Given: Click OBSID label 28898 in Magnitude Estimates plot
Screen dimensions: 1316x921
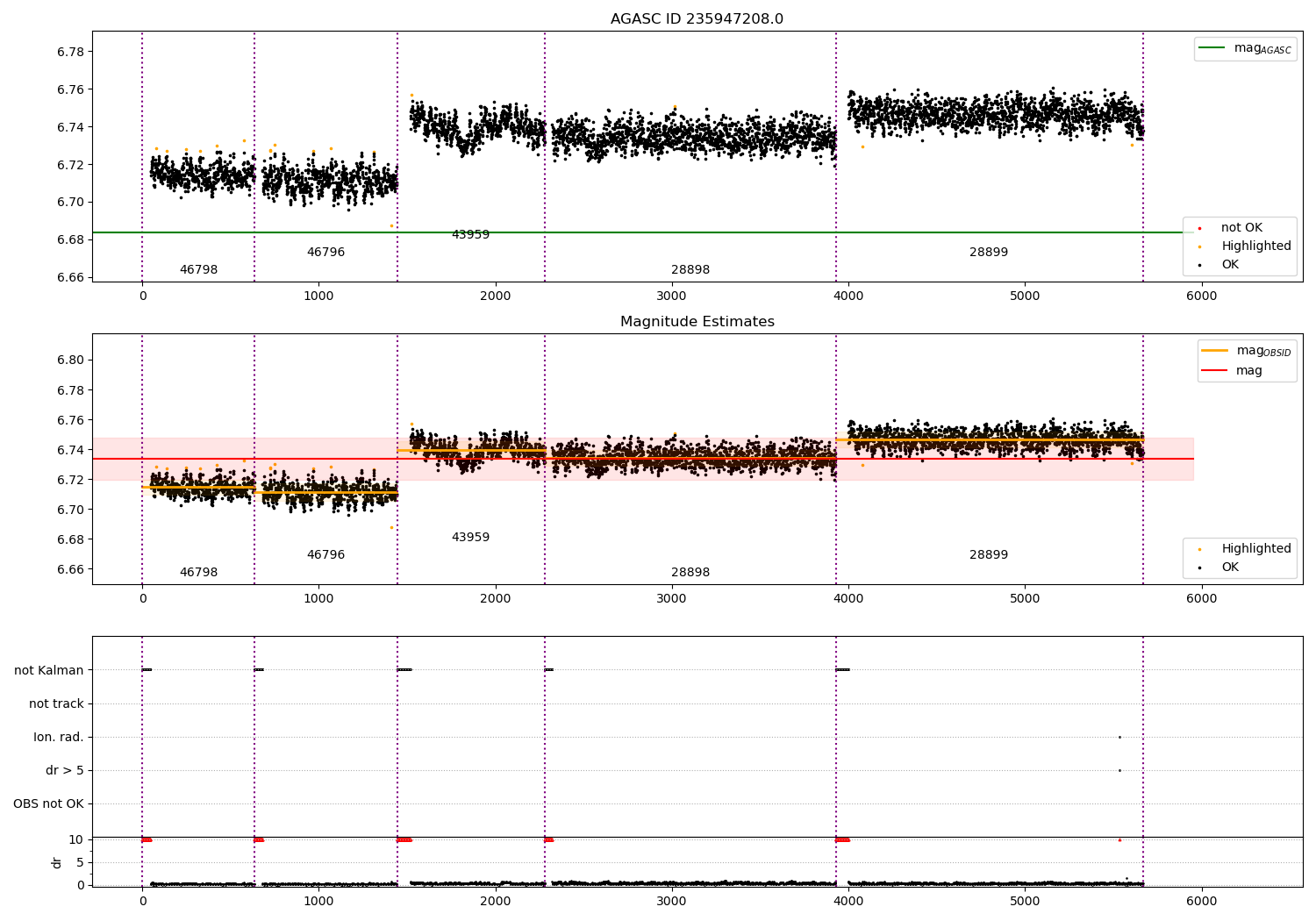Looking at the screenshot, I should [690, 573].
